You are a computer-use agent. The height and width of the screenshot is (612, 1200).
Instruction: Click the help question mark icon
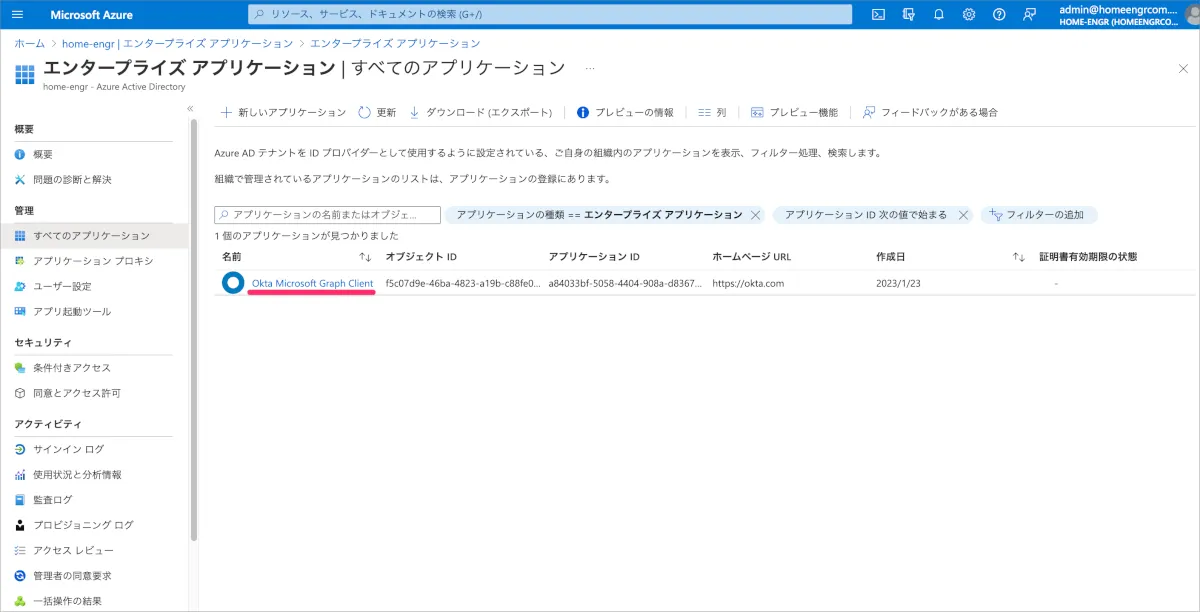click(999, 15)
